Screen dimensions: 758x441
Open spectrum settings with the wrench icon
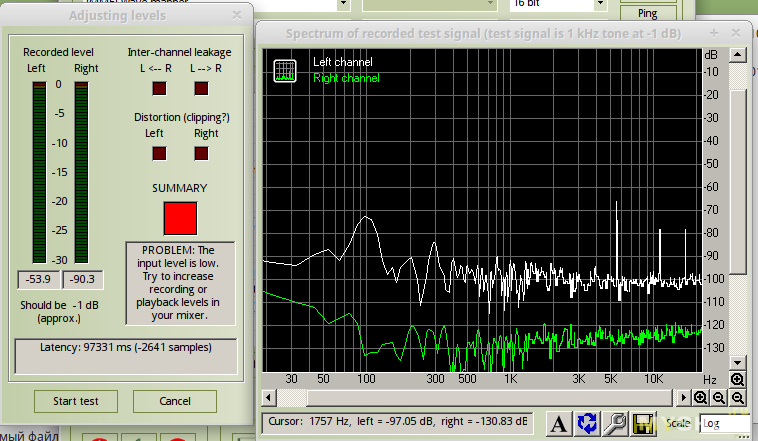[615, 424]
